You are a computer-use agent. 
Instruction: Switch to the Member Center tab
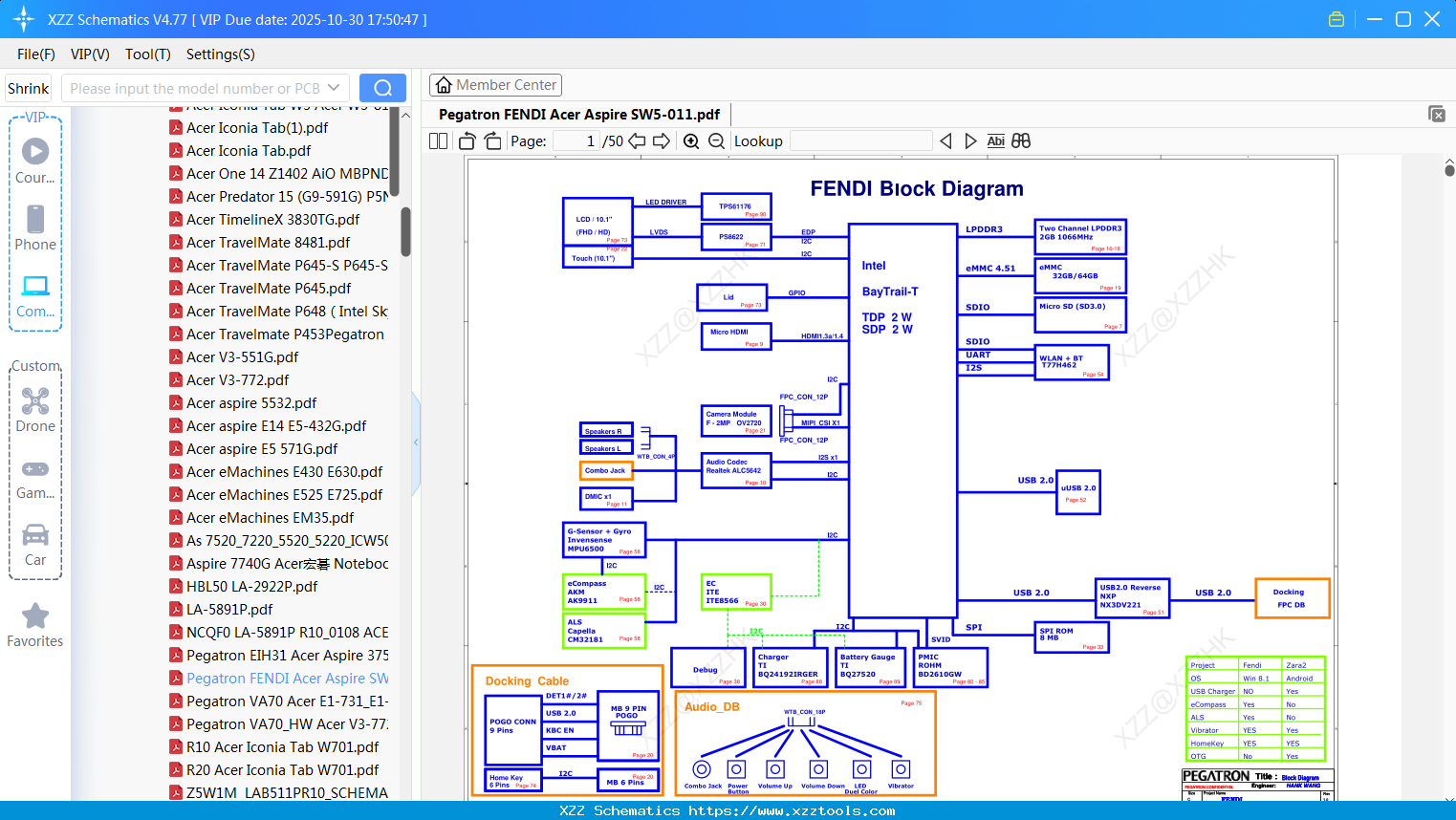pyautogui.click(x=496, y=85)
